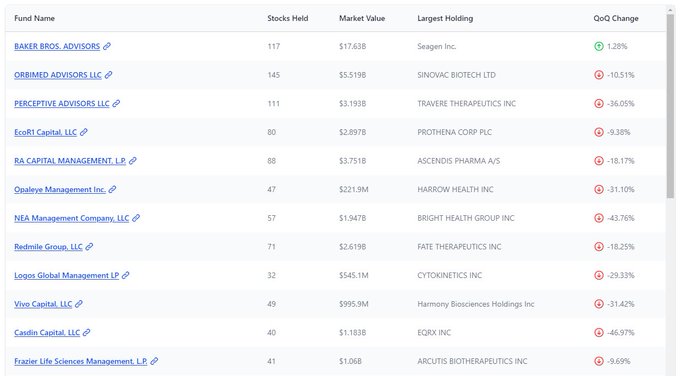Click red down-arrow icon for -10.51% change

pyautogui.click(x=598, y=75)
